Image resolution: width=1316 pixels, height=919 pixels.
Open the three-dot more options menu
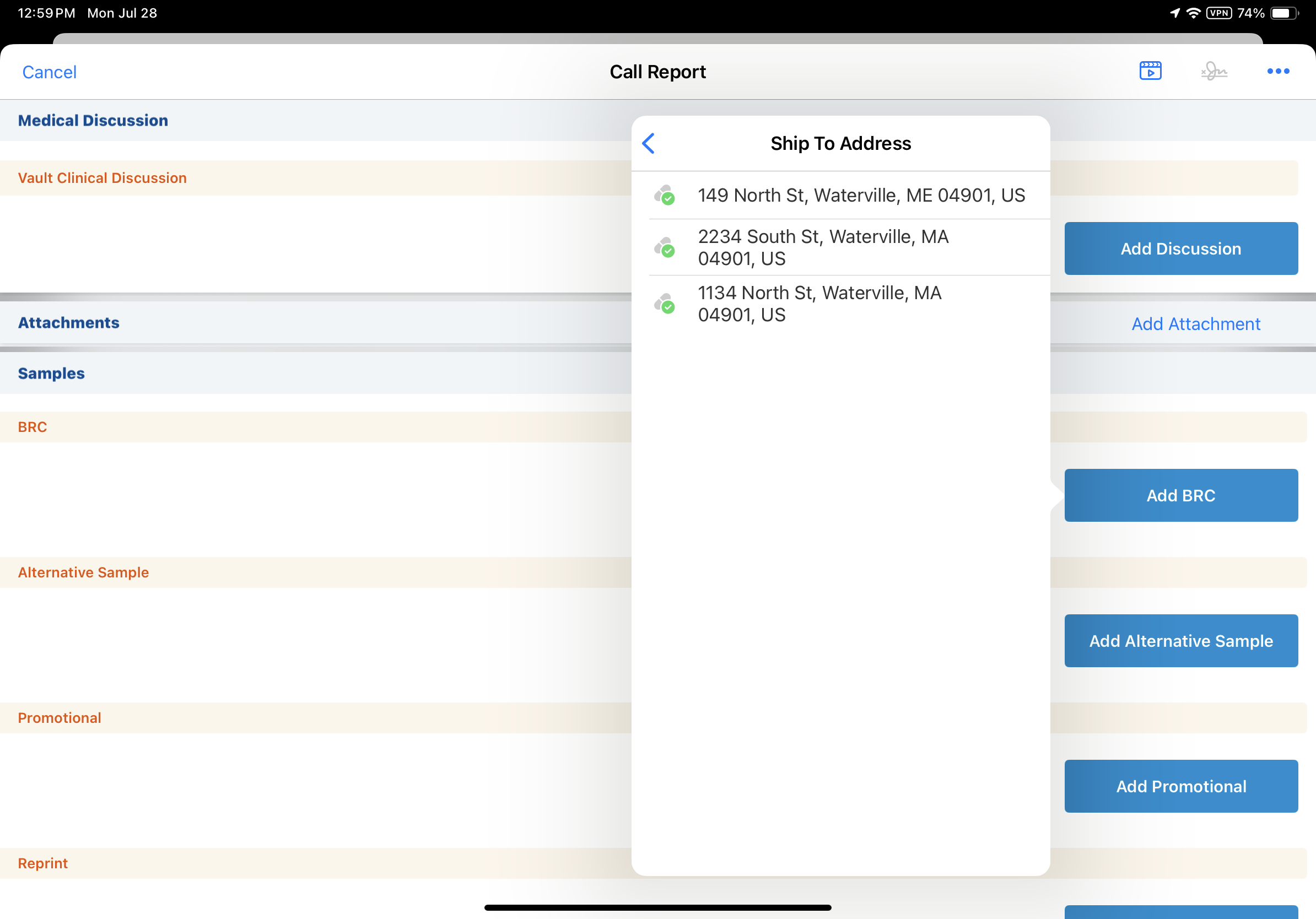click(1277, 71)
